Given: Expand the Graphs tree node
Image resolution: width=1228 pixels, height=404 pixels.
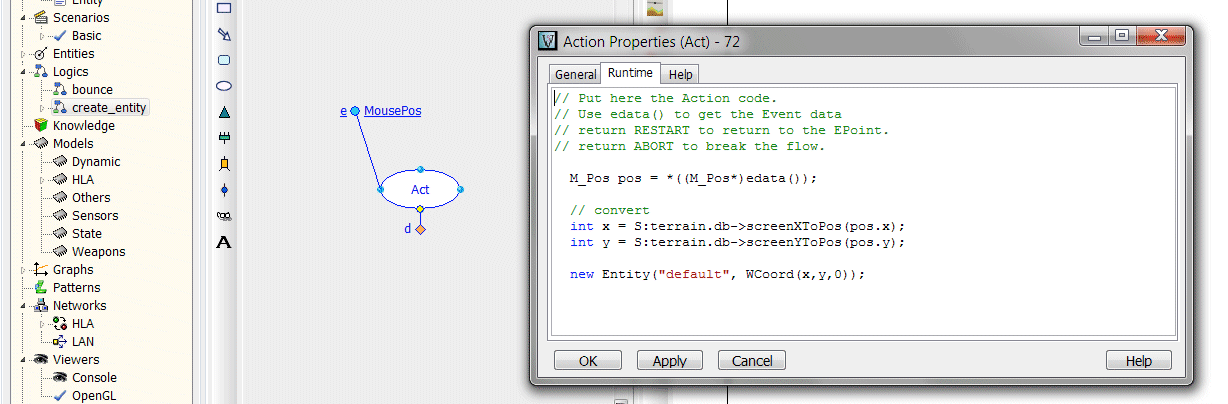Looking at the screenshot, I should pos(25,270).
